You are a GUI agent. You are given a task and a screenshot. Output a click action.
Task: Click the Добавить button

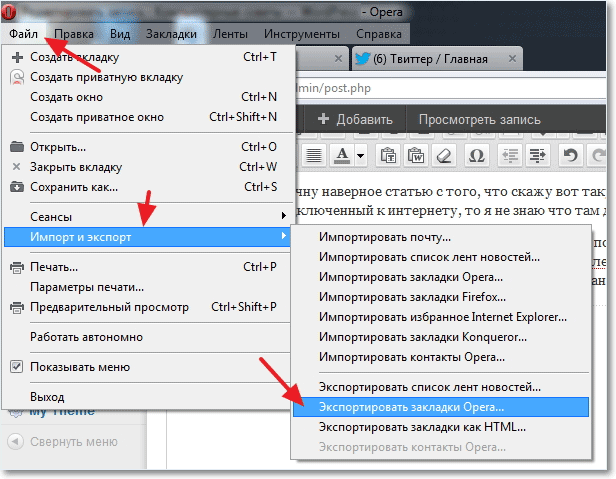pyautogui.click(x=355, y=119)
